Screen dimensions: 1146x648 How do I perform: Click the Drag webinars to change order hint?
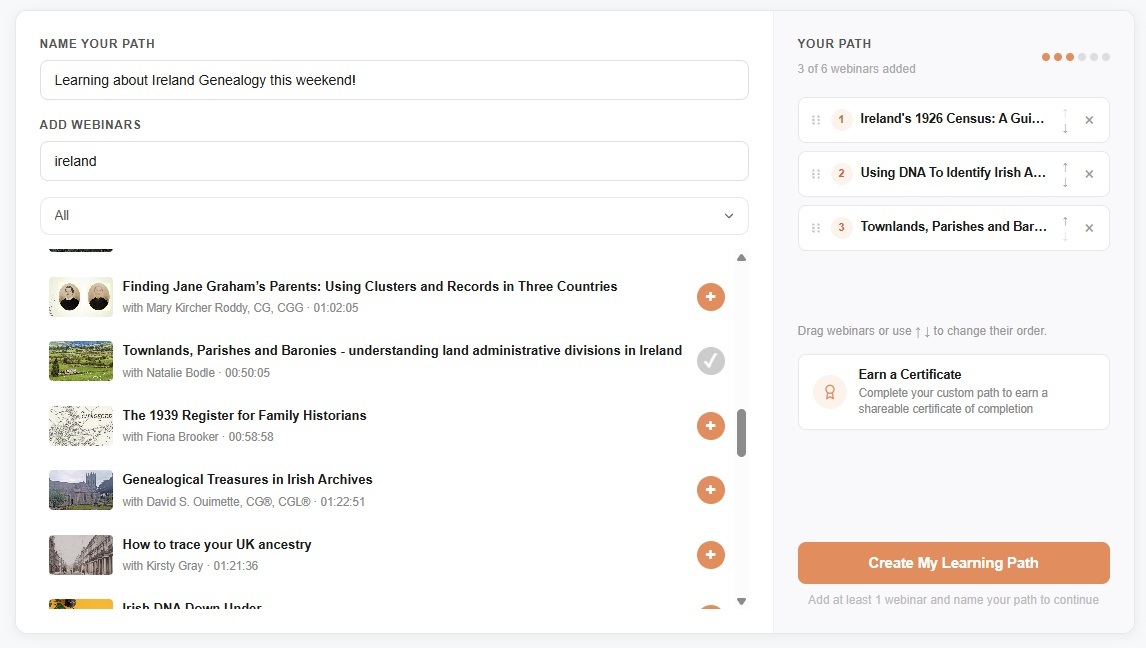(922, 331)
